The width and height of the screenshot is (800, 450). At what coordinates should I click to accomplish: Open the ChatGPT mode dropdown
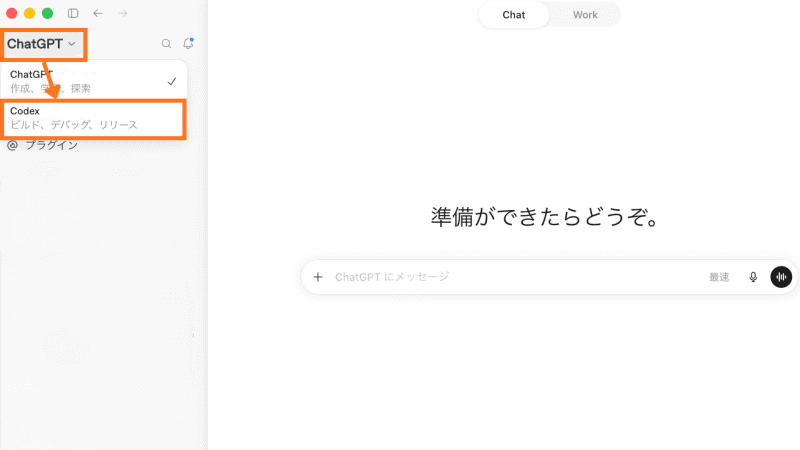tap(42, 44)
